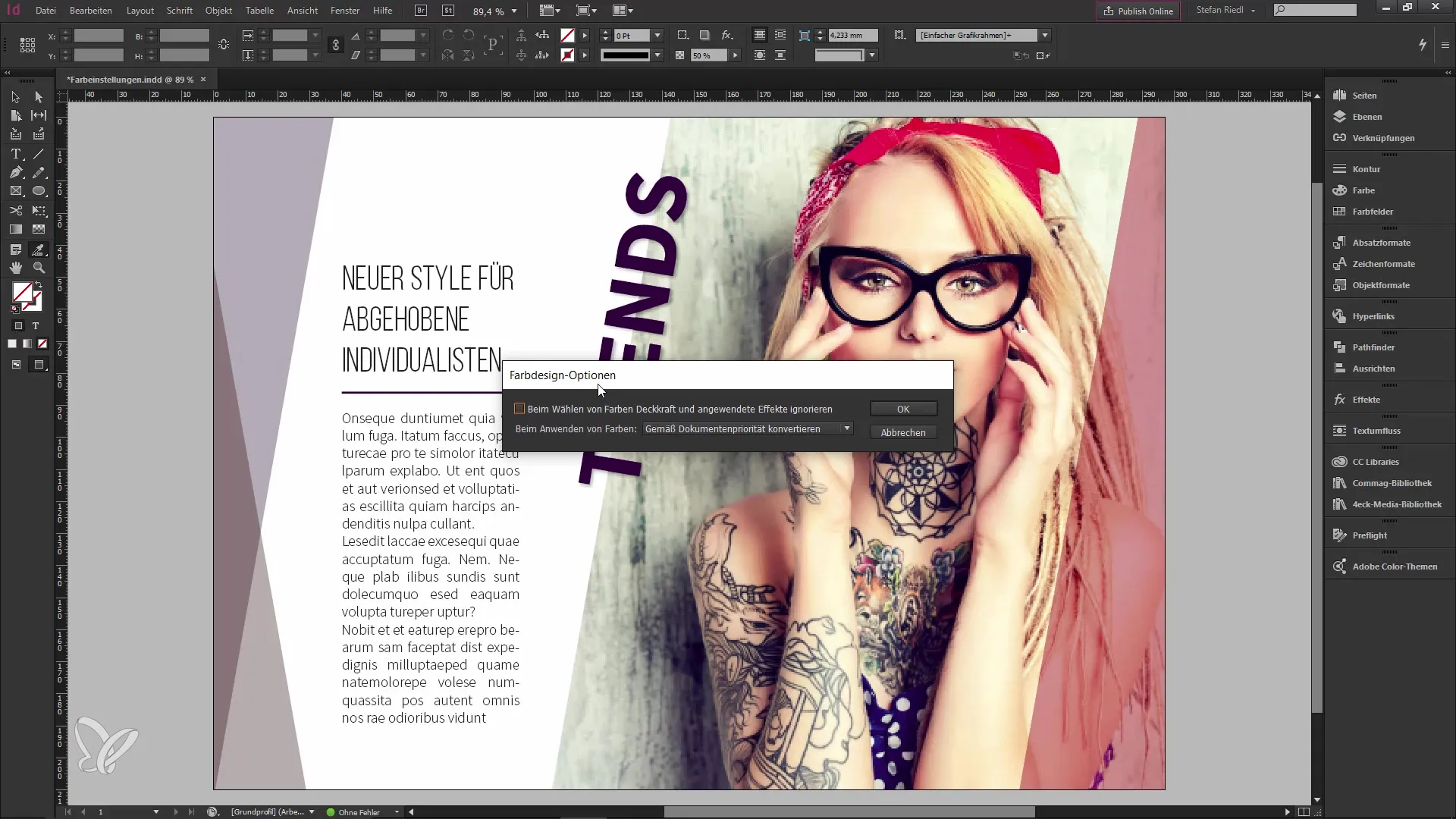Open the Einfacher Grafikrahmen object style dropdown
Image resolution: width=1456 pixels, height=819 pixels.
pyautogui.click(x=1045, y=36)
